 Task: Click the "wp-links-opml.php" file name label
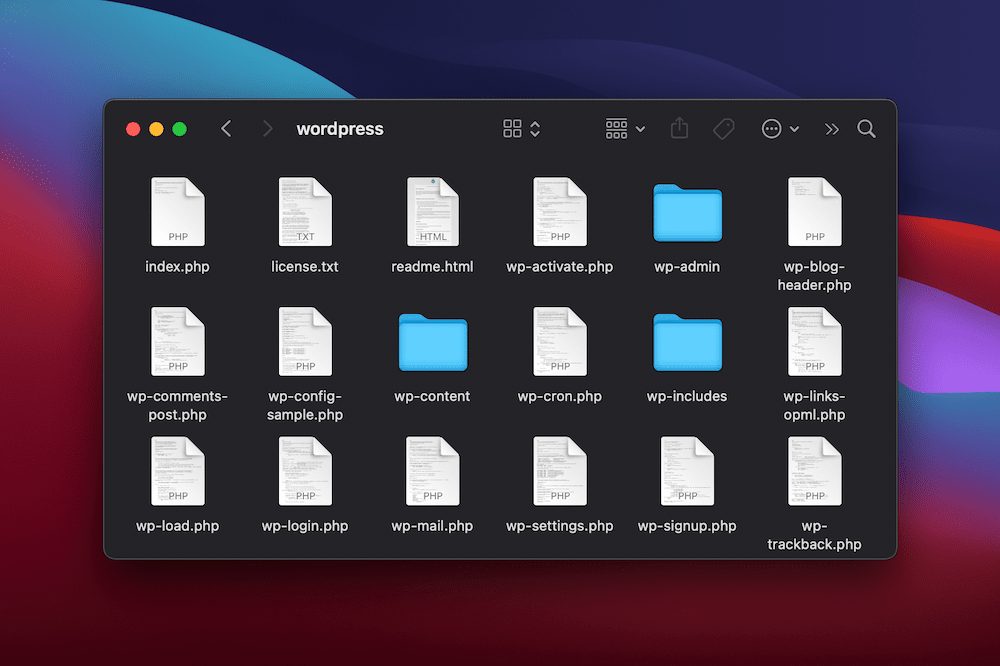814,405
